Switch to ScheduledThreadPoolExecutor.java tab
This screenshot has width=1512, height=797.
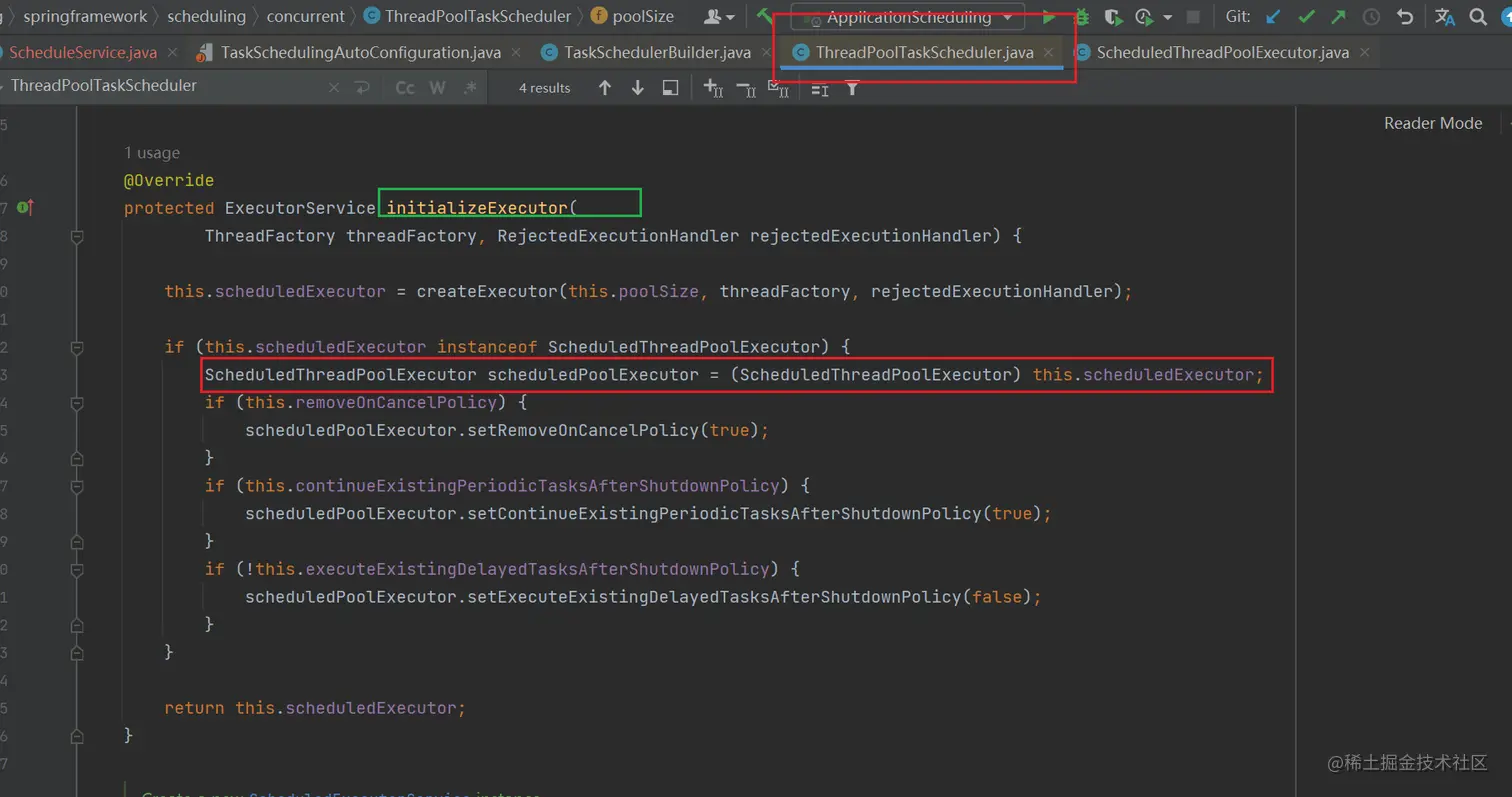[1221, 52]
